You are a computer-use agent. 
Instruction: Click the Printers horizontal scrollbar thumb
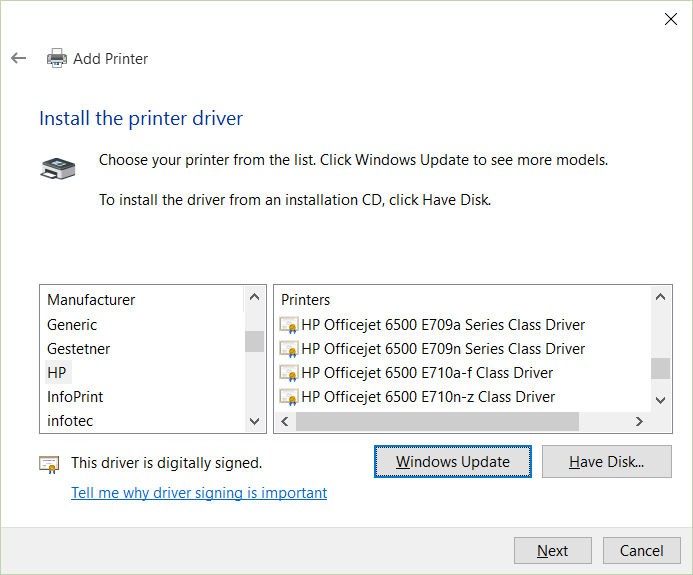[437, 421]
